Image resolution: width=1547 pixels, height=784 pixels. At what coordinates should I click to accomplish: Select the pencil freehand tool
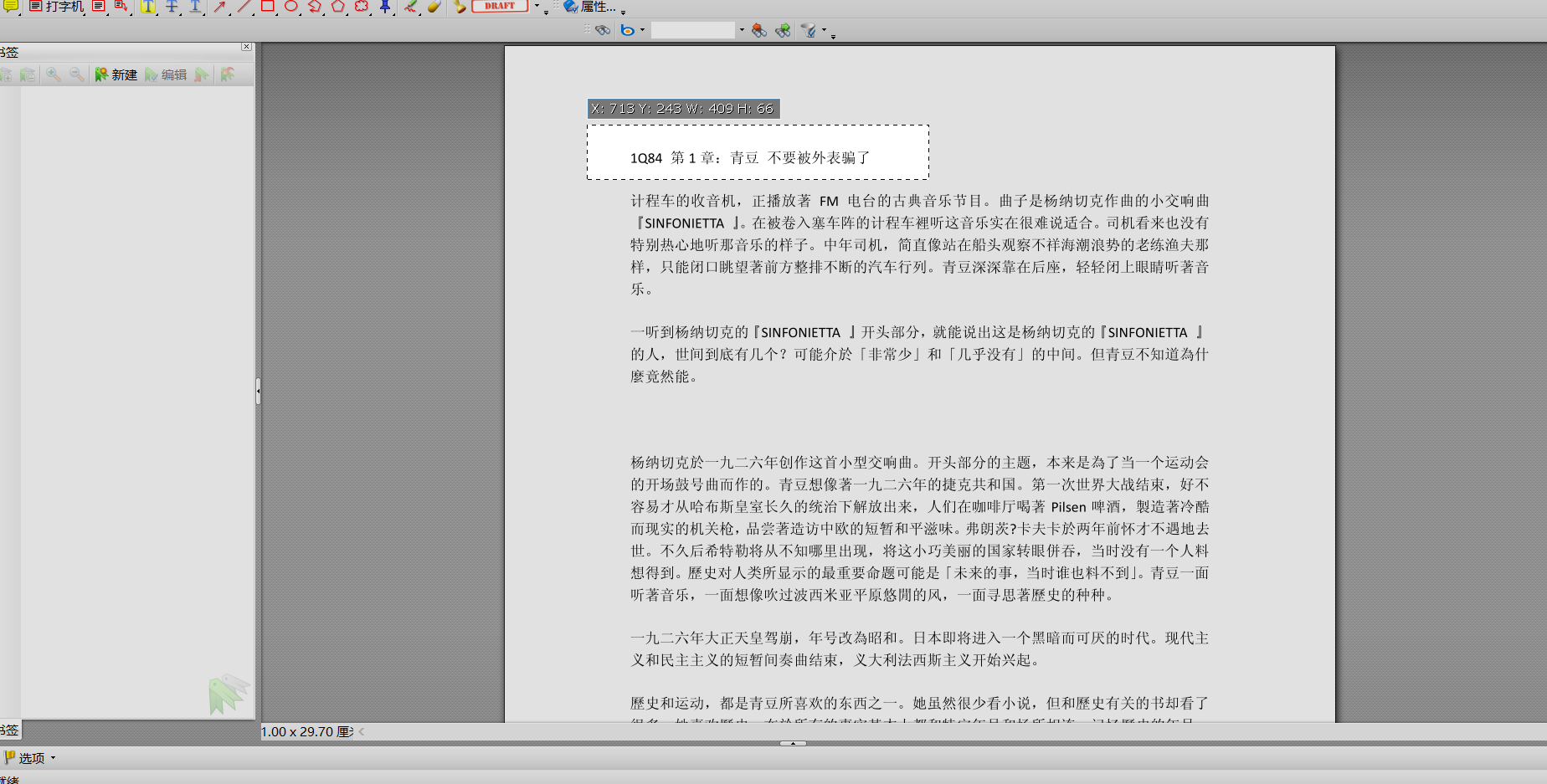tap(410, 7)
